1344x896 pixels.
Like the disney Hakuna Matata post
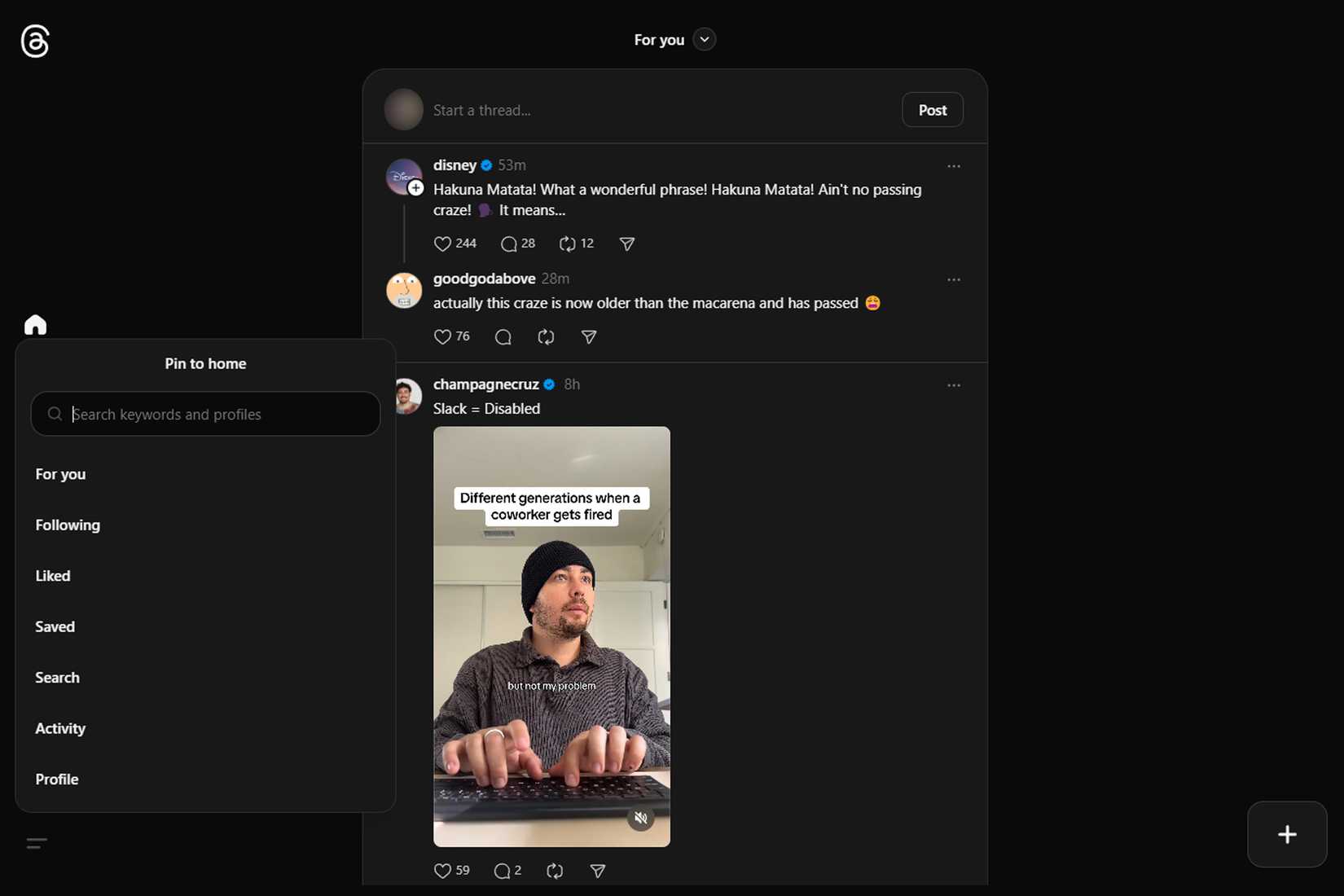coord(442,244)
